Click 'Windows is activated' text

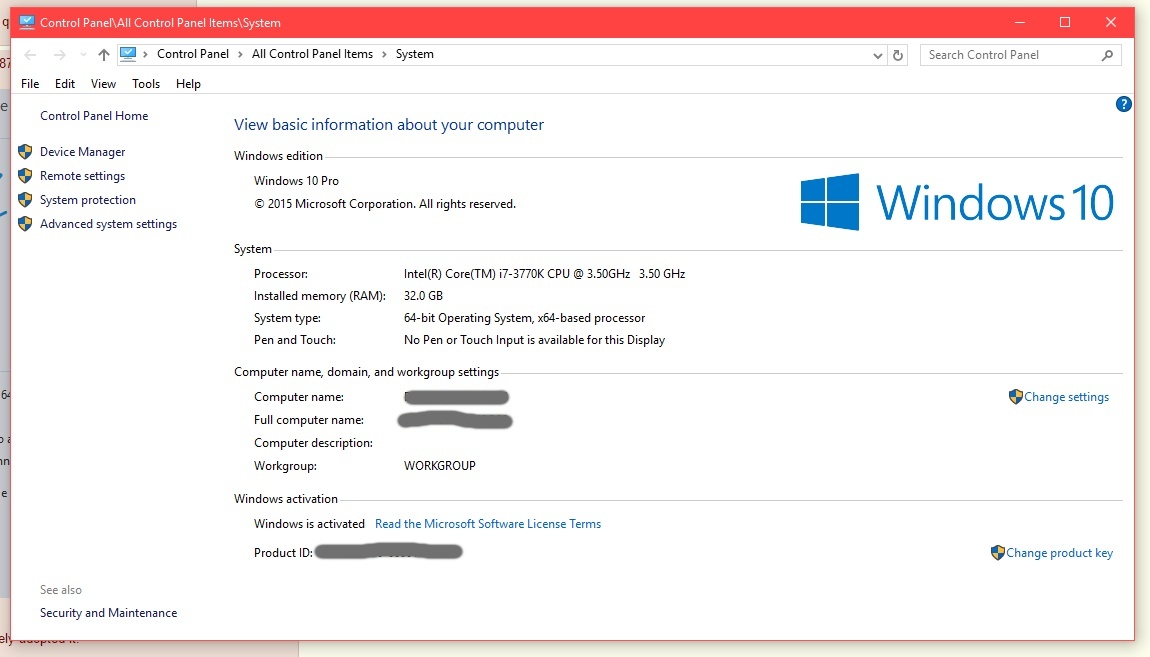point(309,524)
